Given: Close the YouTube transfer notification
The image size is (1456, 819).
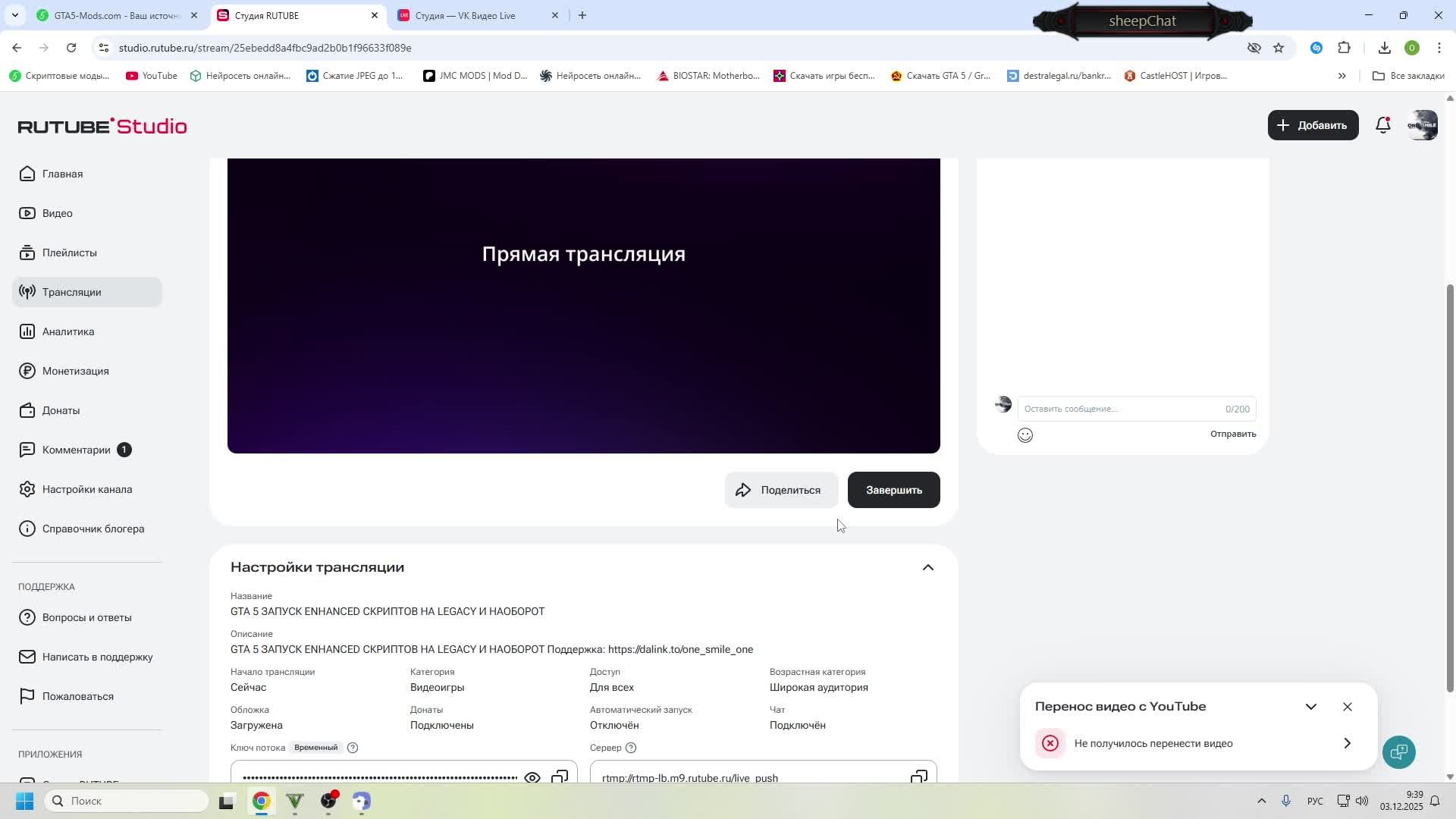Looking at the screenshot, I should pos(1347,707).
